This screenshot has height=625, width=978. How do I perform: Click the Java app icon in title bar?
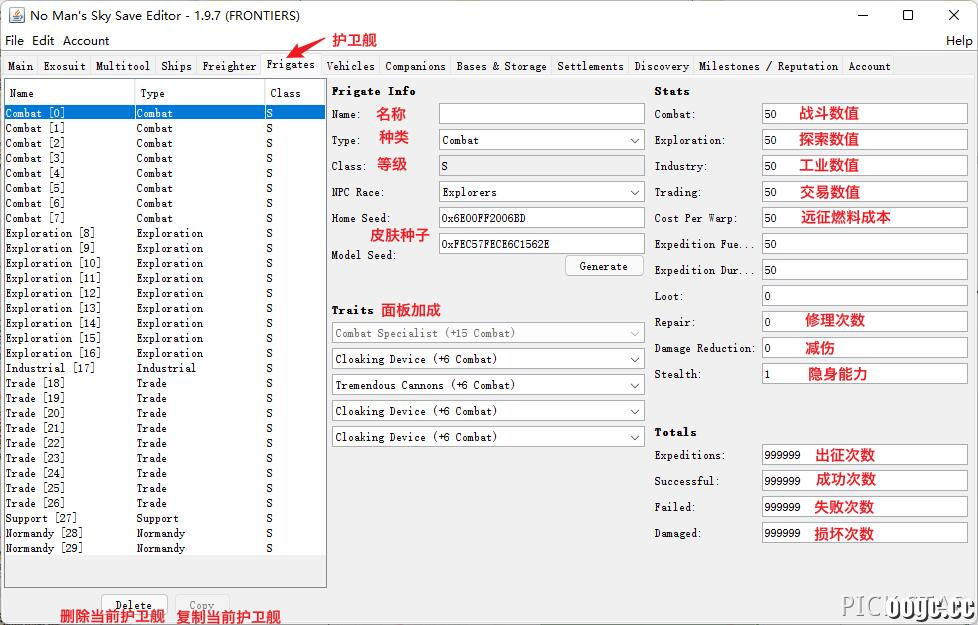16,15
